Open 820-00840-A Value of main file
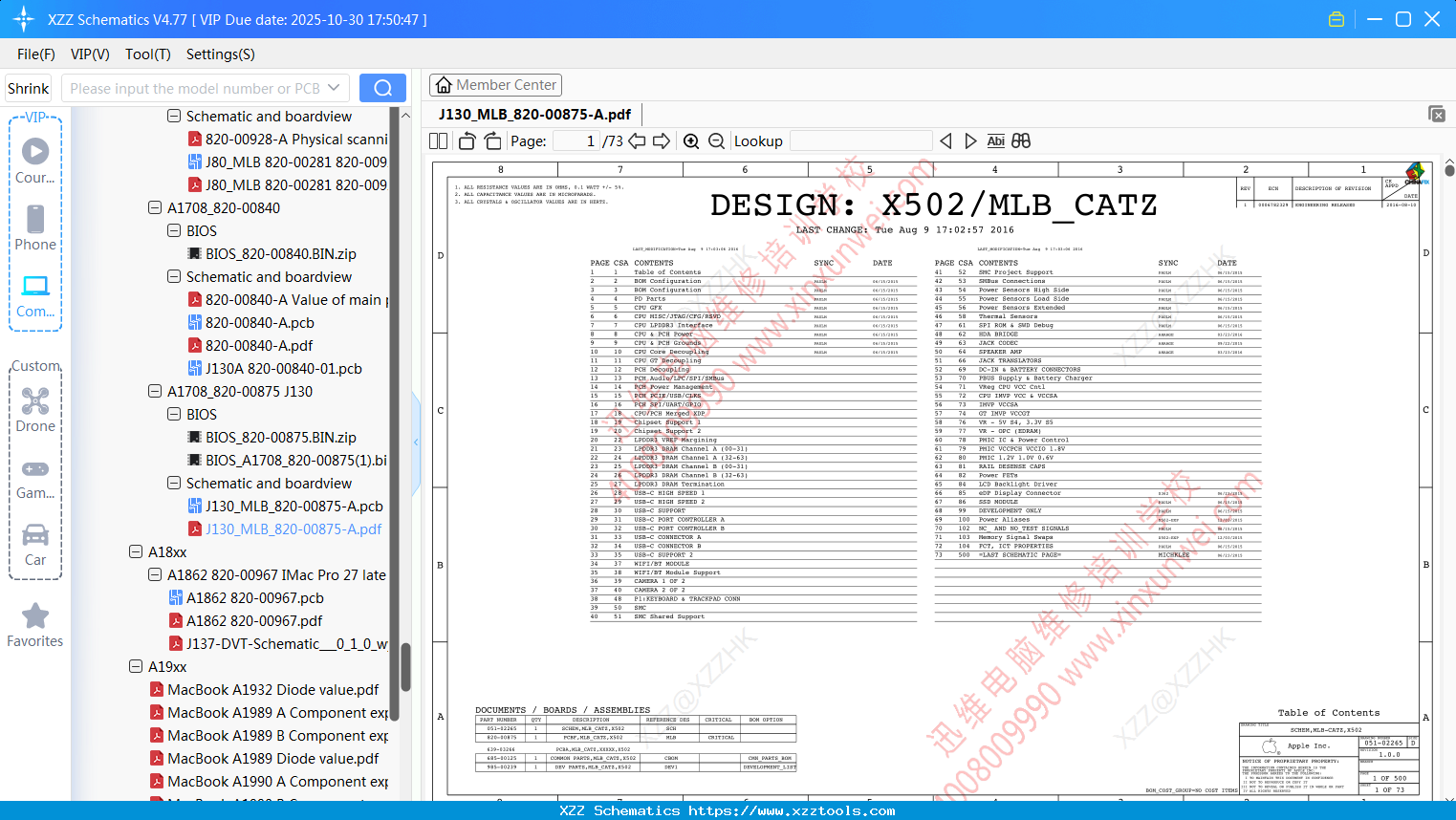The height and width of the screenshot is (820, 1456). (x=288, y=299)
